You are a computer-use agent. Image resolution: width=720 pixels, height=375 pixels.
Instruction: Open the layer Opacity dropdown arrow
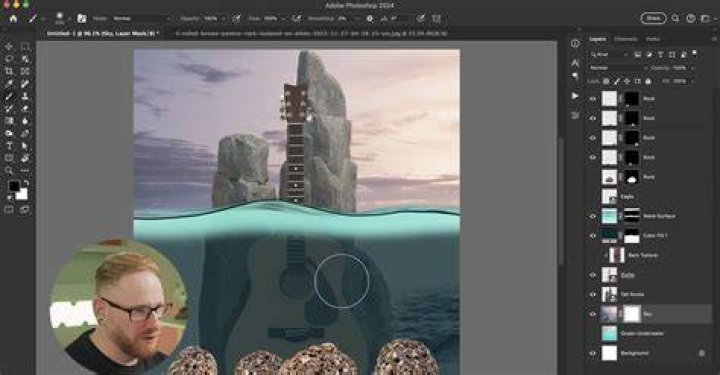click(x=693, y=68)
